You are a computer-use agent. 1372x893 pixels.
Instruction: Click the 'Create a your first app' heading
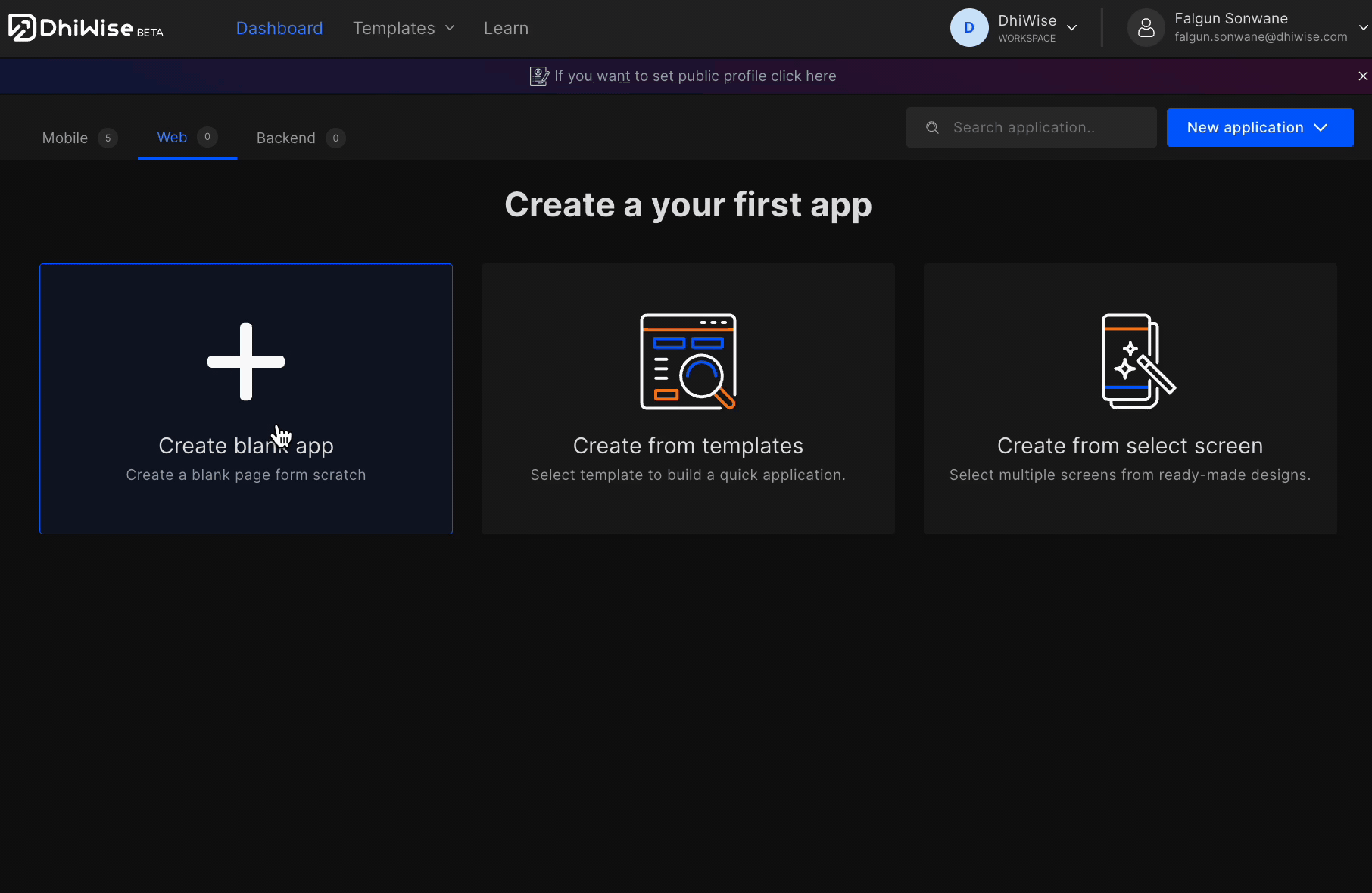click(x=688, y=205)
